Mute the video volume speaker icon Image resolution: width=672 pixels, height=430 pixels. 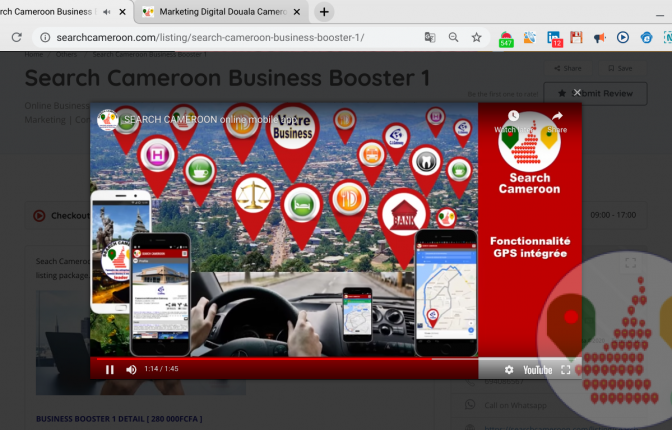pos(131,370)
